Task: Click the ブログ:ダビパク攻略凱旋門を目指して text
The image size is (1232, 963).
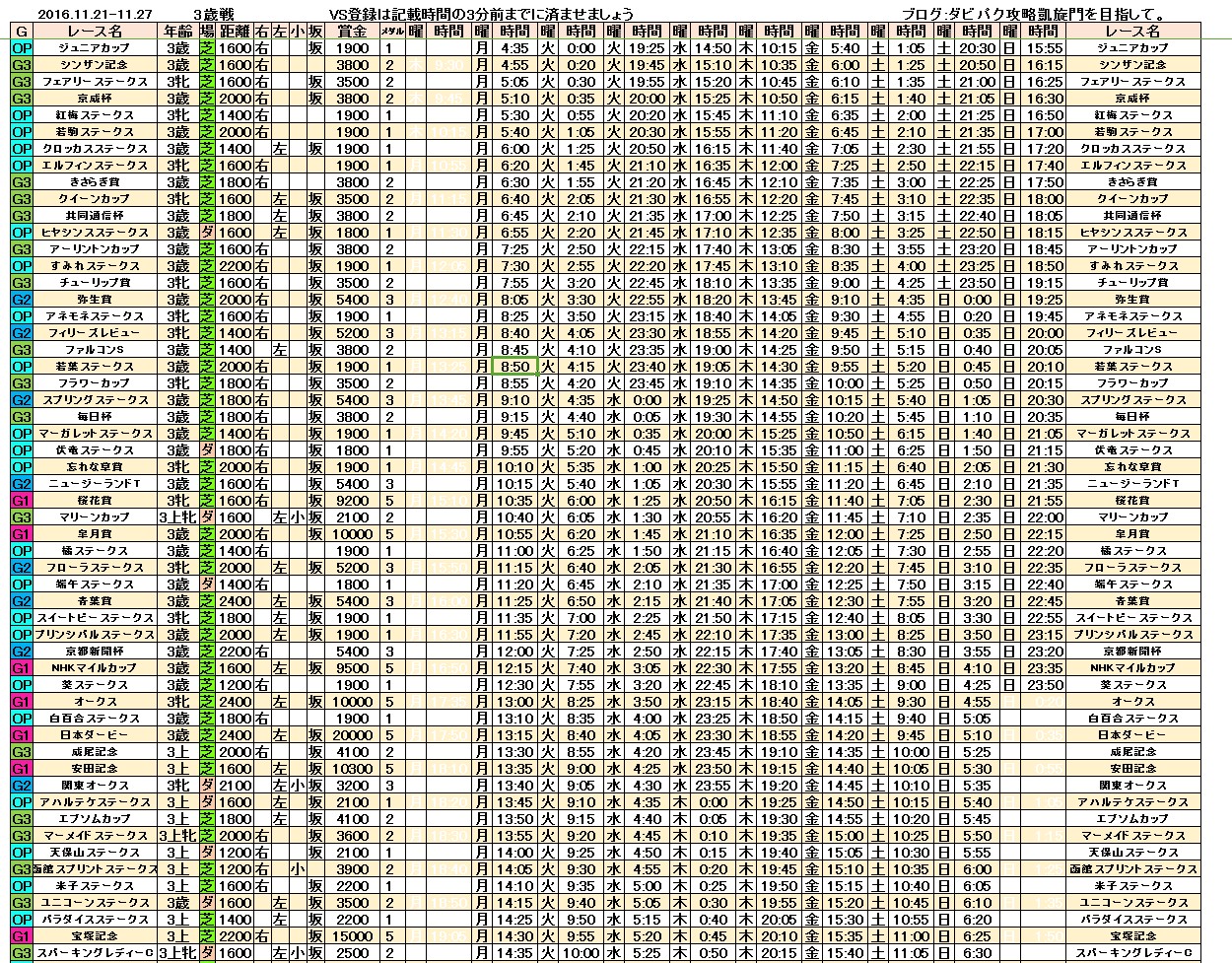Action: coord(1035,14)
